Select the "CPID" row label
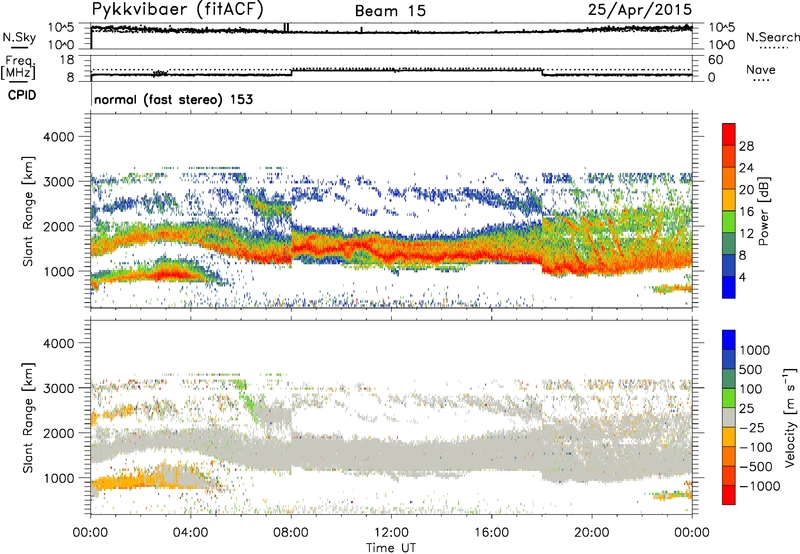 22,95
